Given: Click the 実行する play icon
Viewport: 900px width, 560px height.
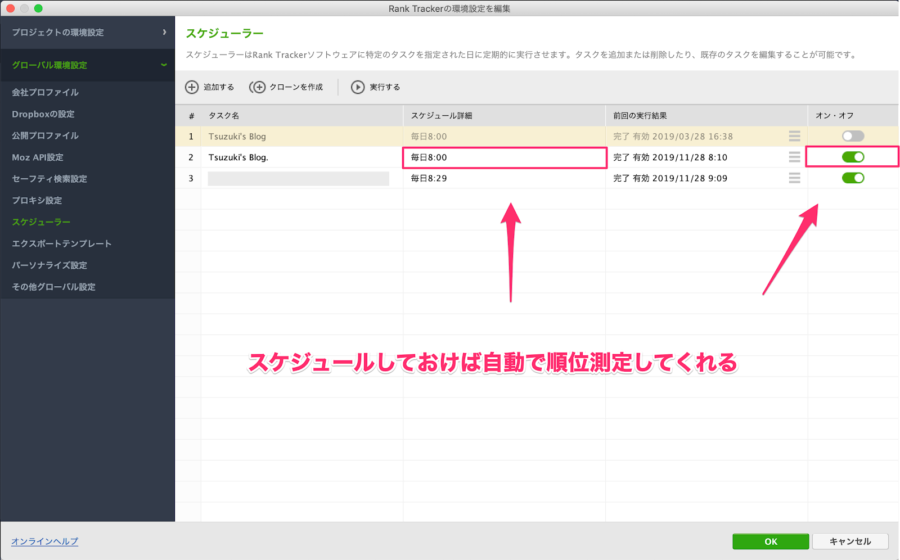Looking at the screenshot, I should [358, 87].
